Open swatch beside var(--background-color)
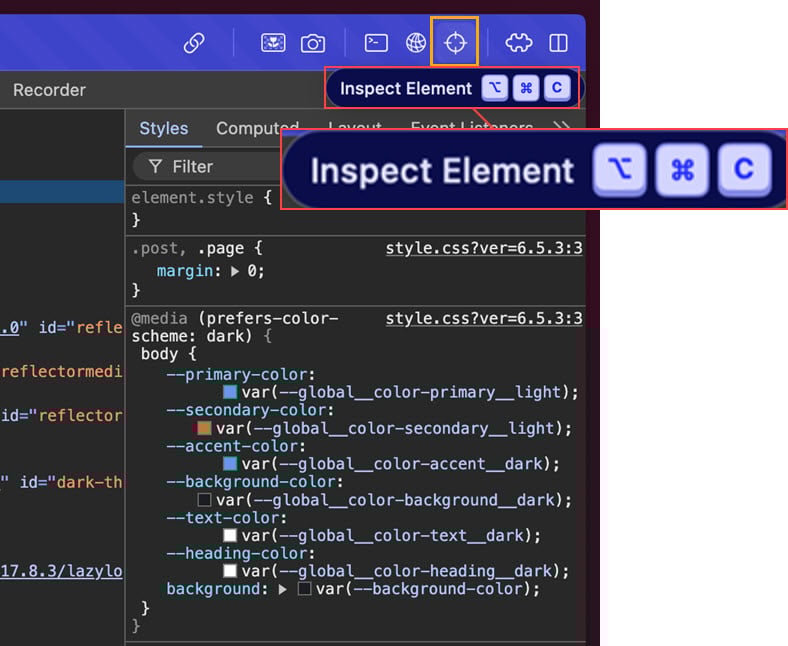Screen dimensions: 788x646 click(x=304, y=589)
